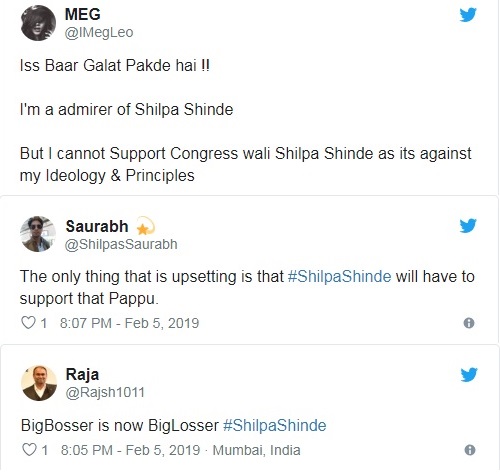
Task: Click the Twitter bird icon on Saurabh's tweet
Action: click(x=468, y=226)
